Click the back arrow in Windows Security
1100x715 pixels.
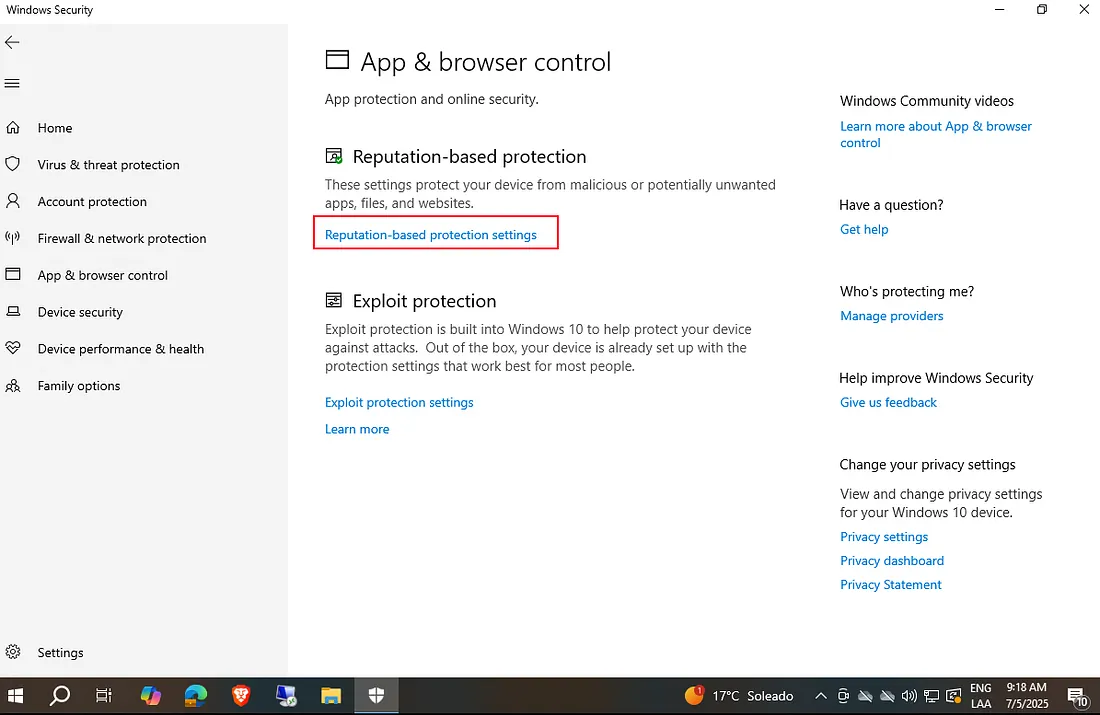pyautogui.click(x=12, y=42)
